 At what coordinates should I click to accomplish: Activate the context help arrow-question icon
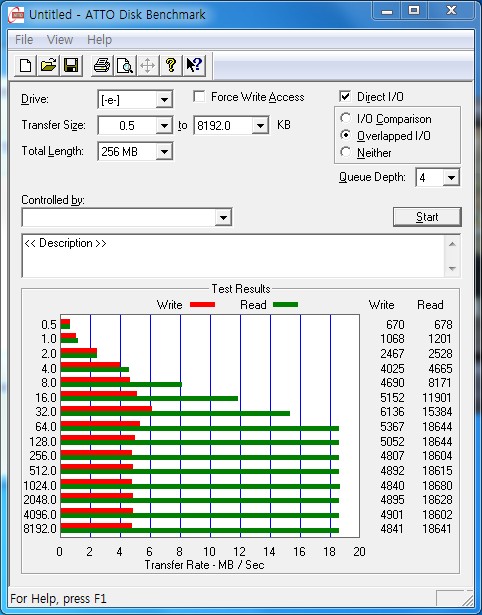pos(194,65)
